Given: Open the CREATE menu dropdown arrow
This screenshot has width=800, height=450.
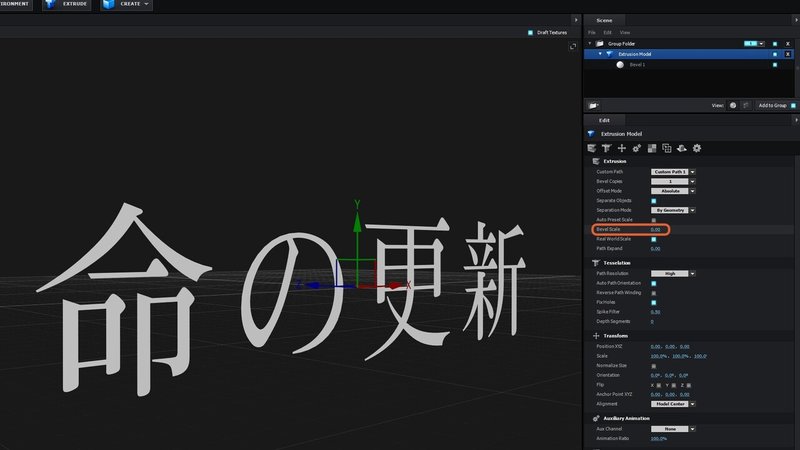Looking at the screenshot, I should [x=146, y=4].
